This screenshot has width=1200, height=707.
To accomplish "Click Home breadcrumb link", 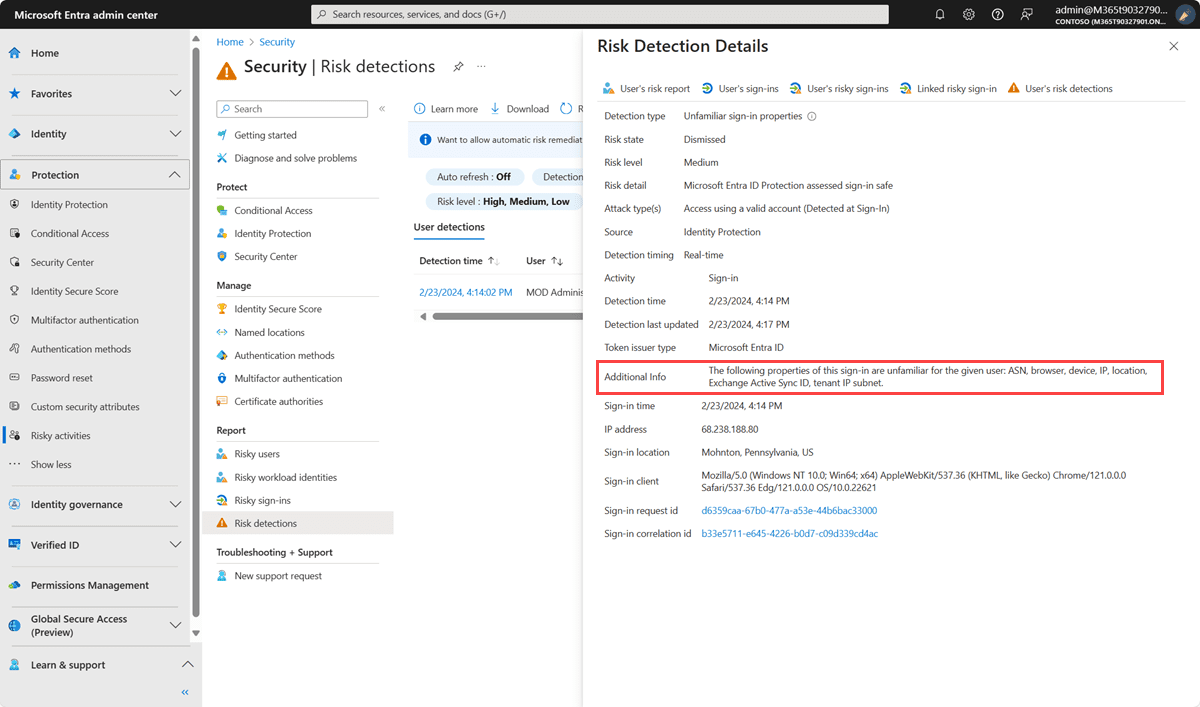I will (230, 42).
